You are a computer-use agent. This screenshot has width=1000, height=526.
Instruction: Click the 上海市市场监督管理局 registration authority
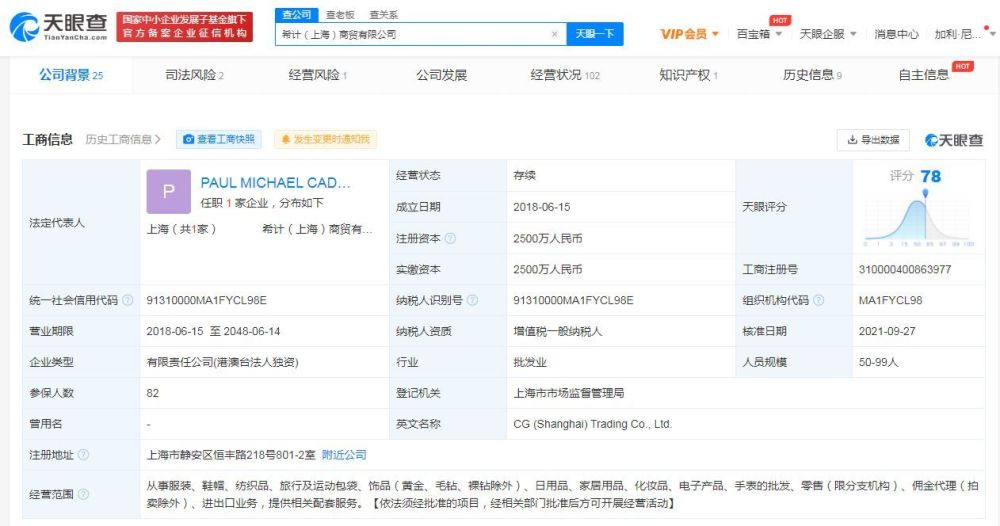(568, 393)
